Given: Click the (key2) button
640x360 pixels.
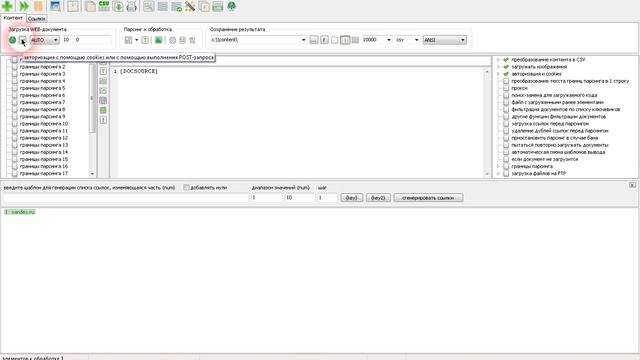Looking at the screenshot, I should [x=378, y=198].
